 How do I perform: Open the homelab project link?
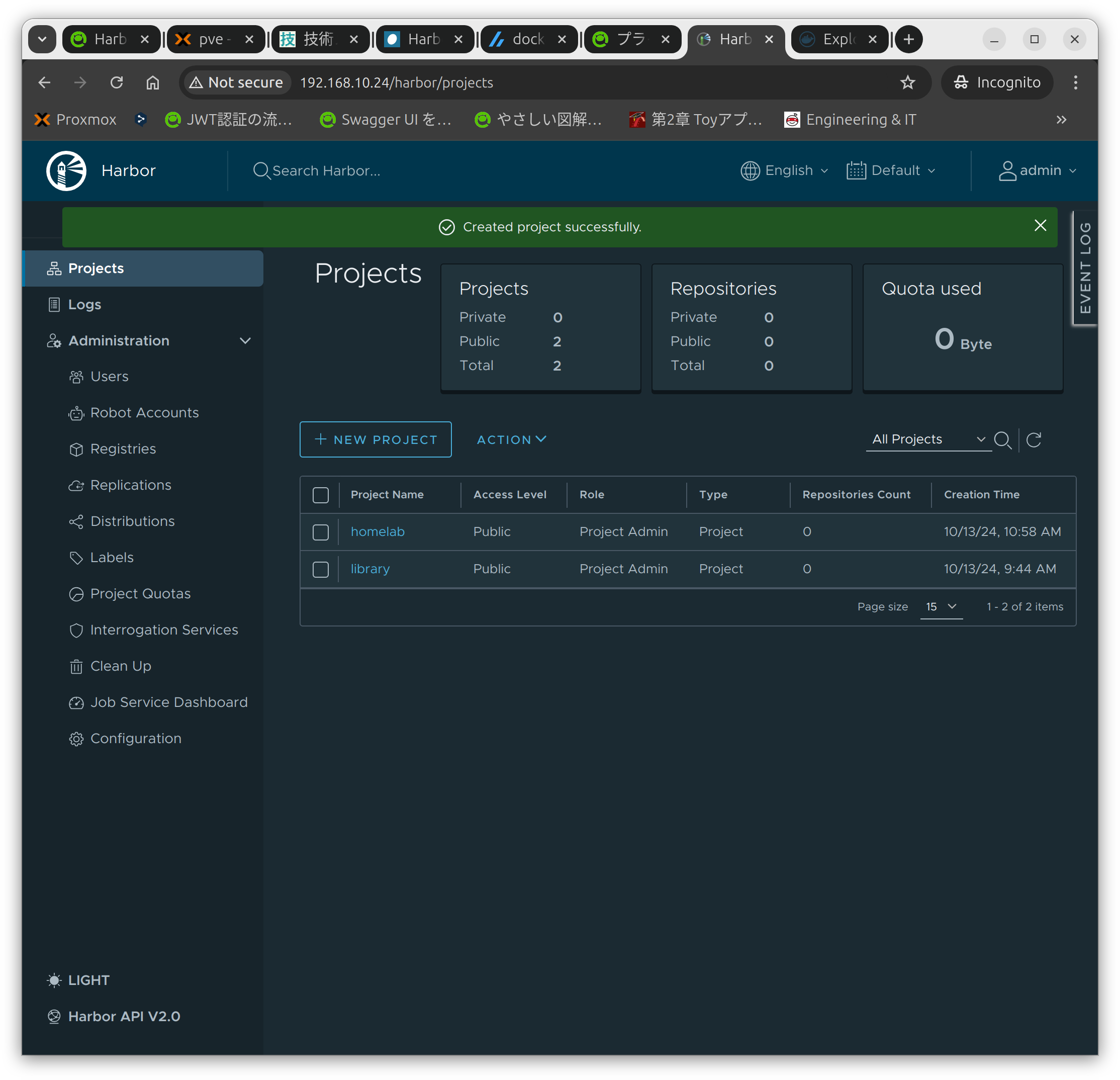pos(377,531)
